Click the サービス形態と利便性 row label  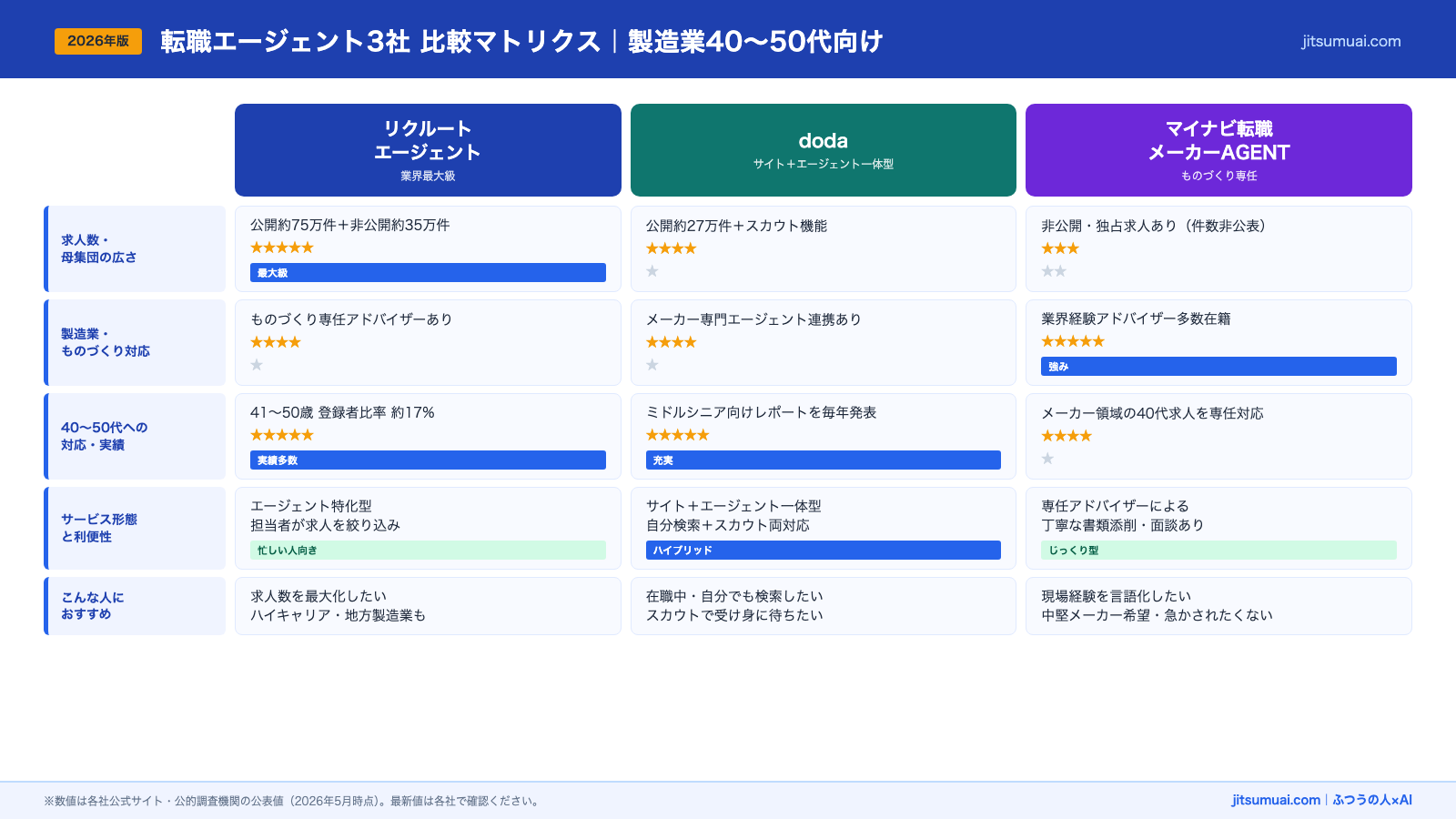(135, 528)
